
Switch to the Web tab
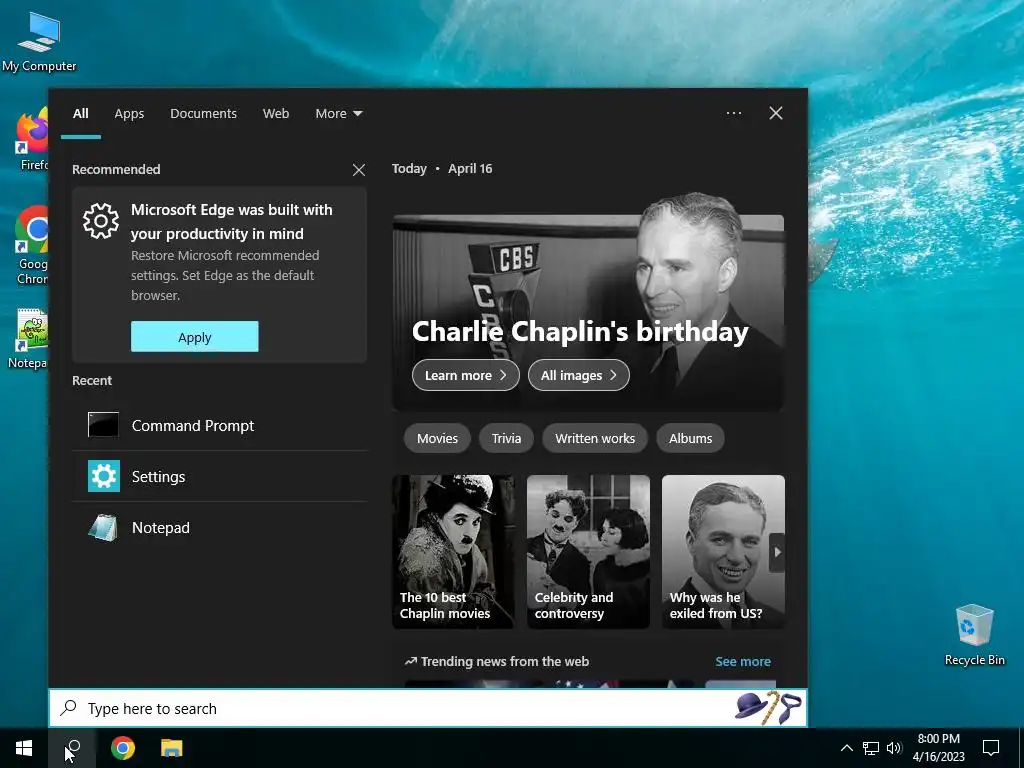[276, 113]
